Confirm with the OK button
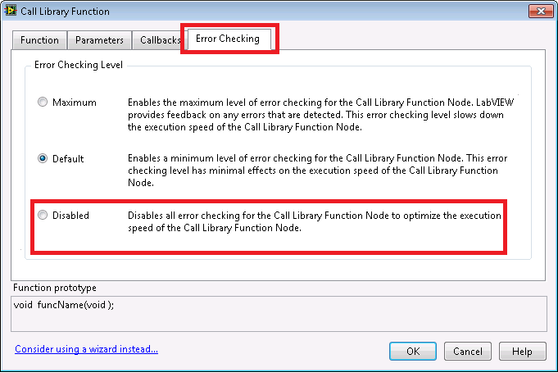The width and height of the screenshot is (558, 373). click(413, 351)
